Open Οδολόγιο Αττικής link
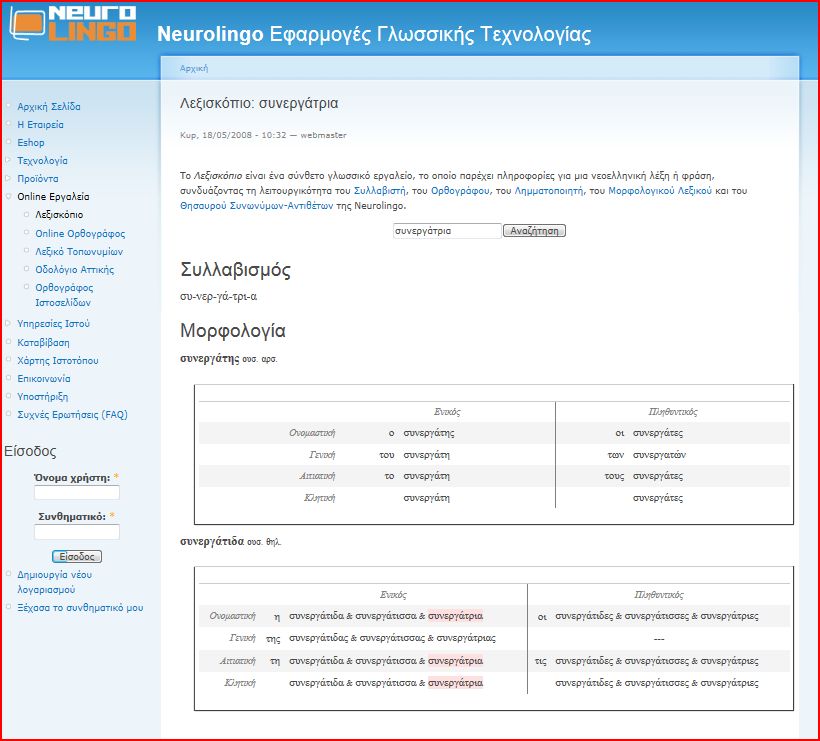The image size is (820, 741). 74,270
